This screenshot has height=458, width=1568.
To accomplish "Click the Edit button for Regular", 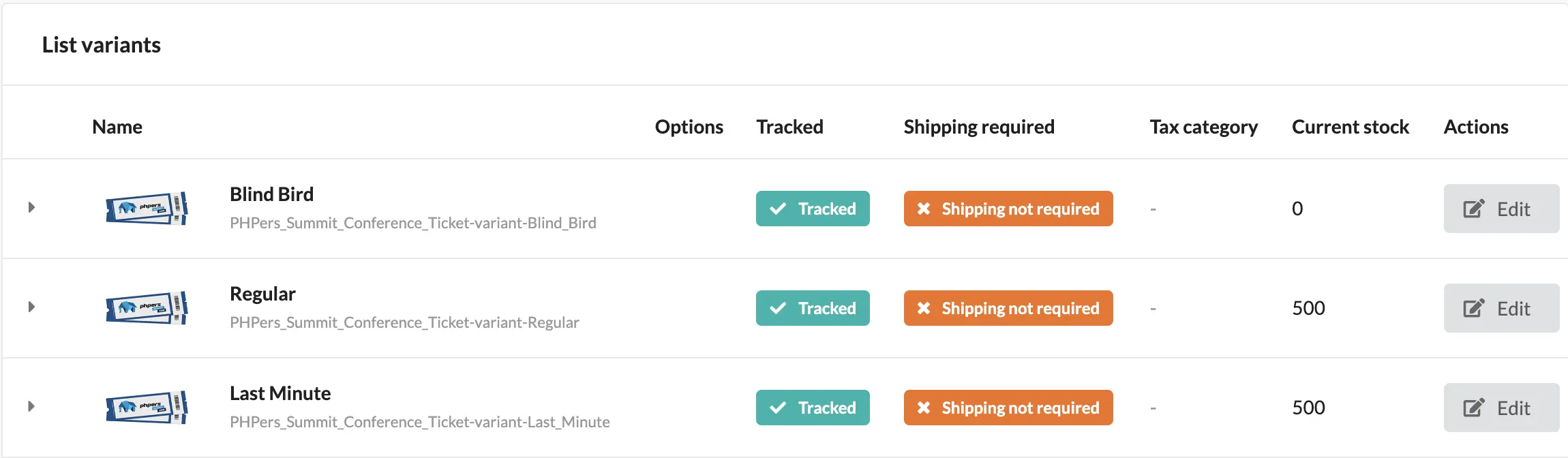I will [1501, 308].
